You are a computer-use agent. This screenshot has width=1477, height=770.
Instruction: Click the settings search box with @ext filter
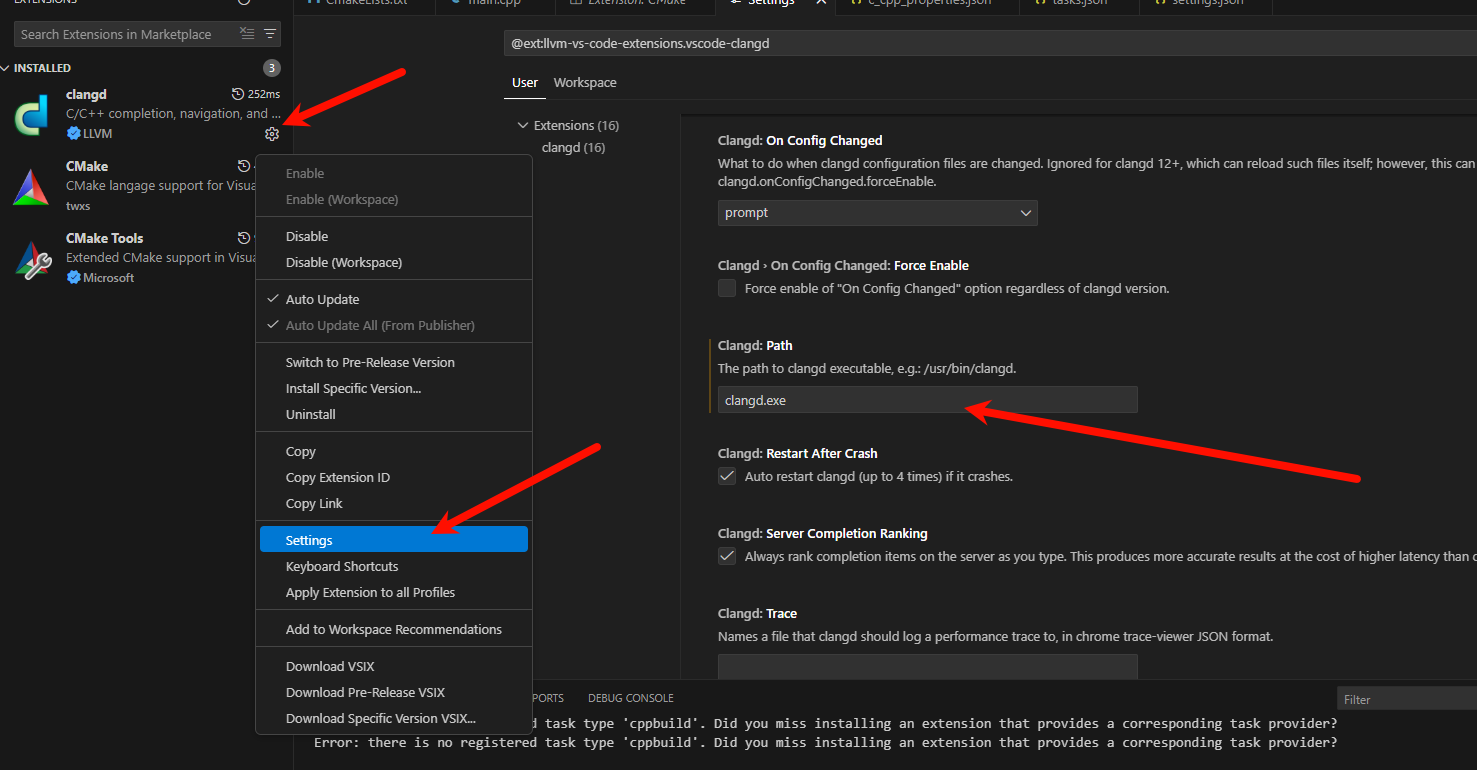(x=990, y=44)
